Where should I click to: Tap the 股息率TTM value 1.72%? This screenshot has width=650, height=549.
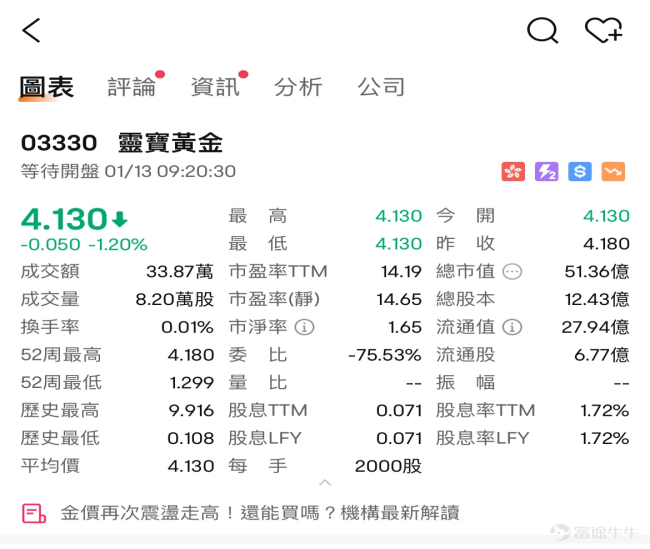605,411
